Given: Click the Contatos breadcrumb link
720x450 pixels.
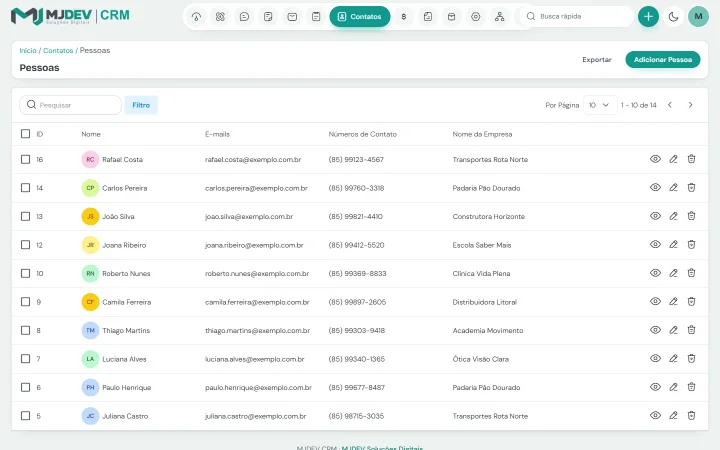Looking at the screenshot, I should (x=58, y=51).
